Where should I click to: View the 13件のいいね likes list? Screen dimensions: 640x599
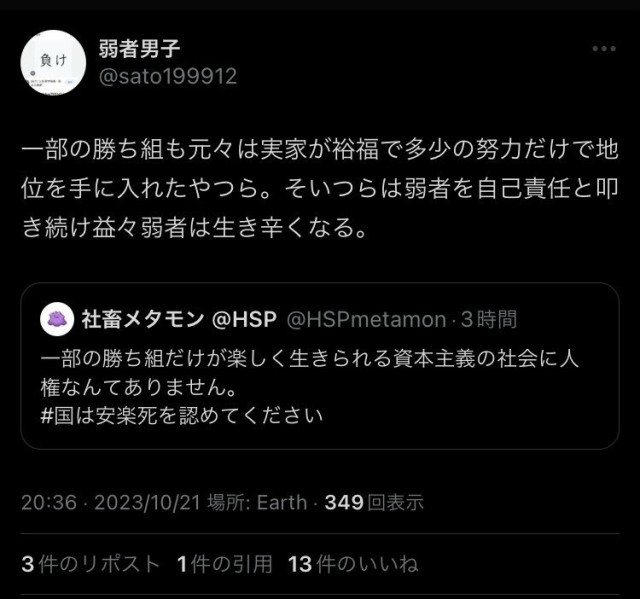[x=353, y=564]
